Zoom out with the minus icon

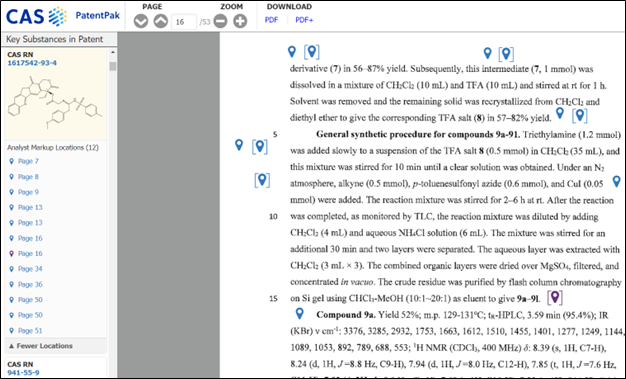point(220,21)
